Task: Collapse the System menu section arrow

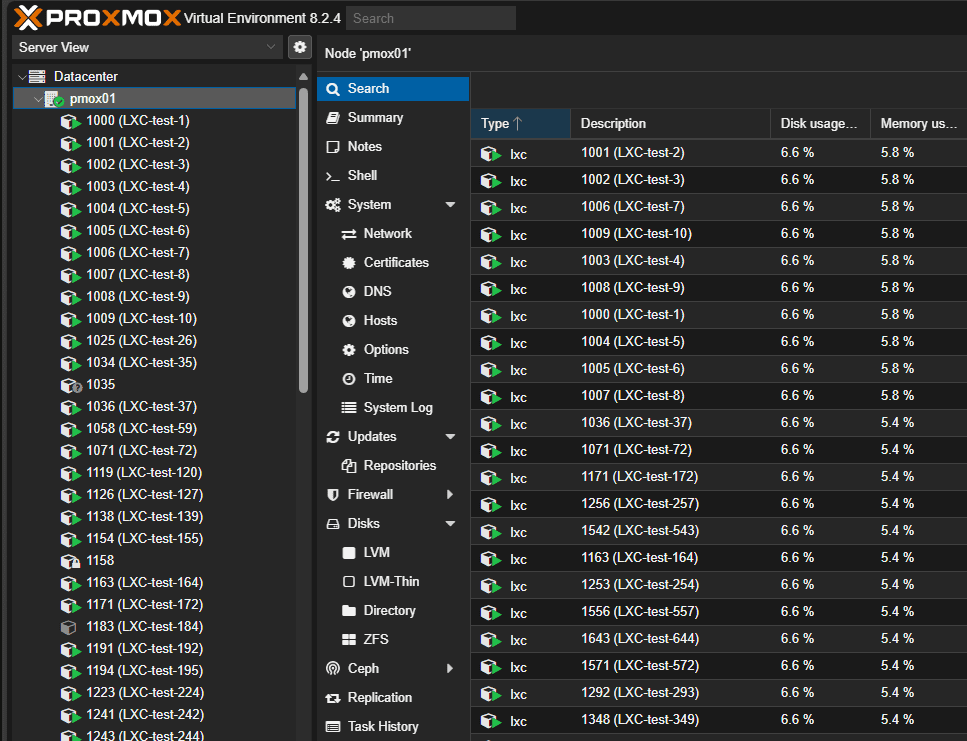Action: pyautogui.click(x=450, y=205)
